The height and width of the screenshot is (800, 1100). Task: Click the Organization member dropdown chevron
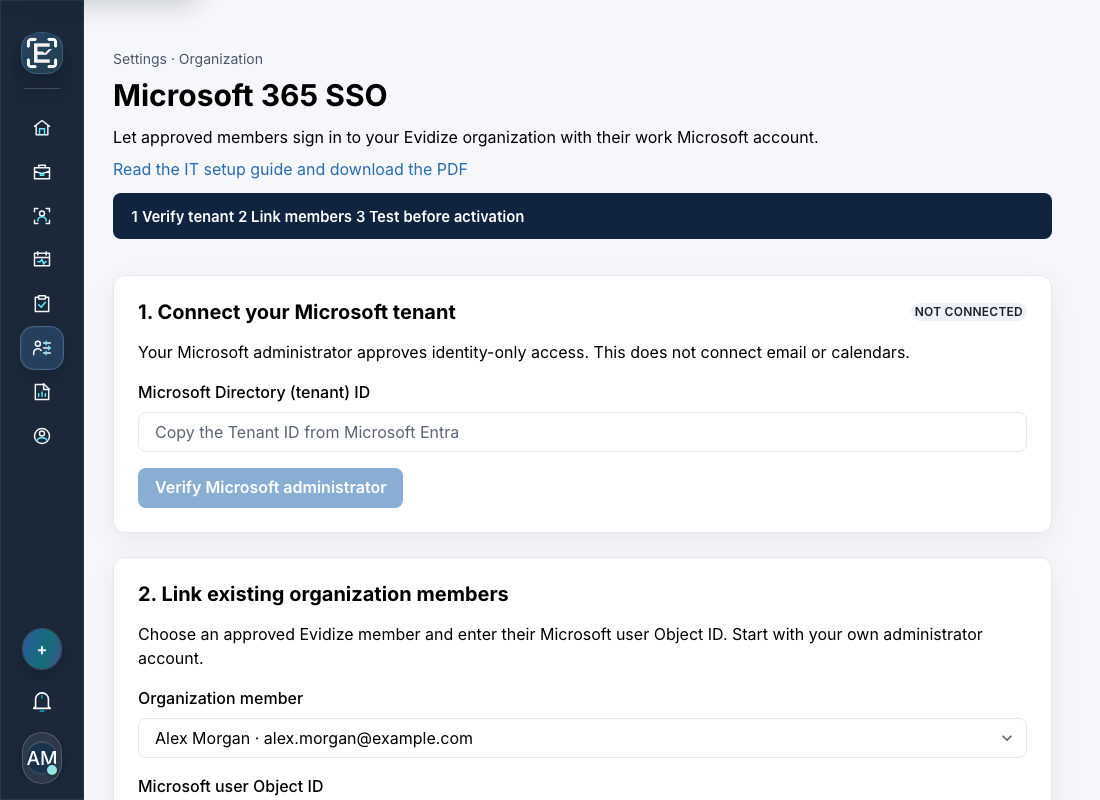[x=1007, y=738]
